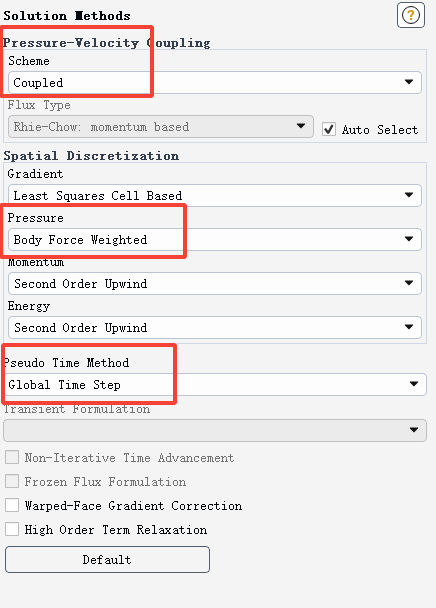
Task: Toggle the Non-Iterative Time Advancement checkbox
Action: (x=12, y=457)
